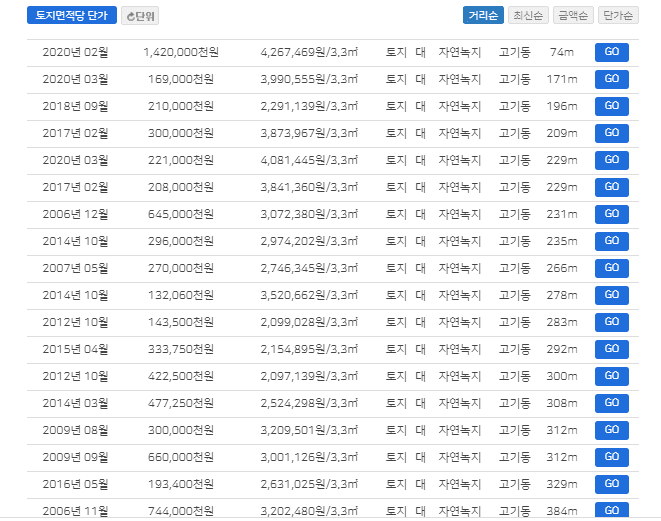
Task: Click the 422,500천원 amount
Action: tap(181, 376)
